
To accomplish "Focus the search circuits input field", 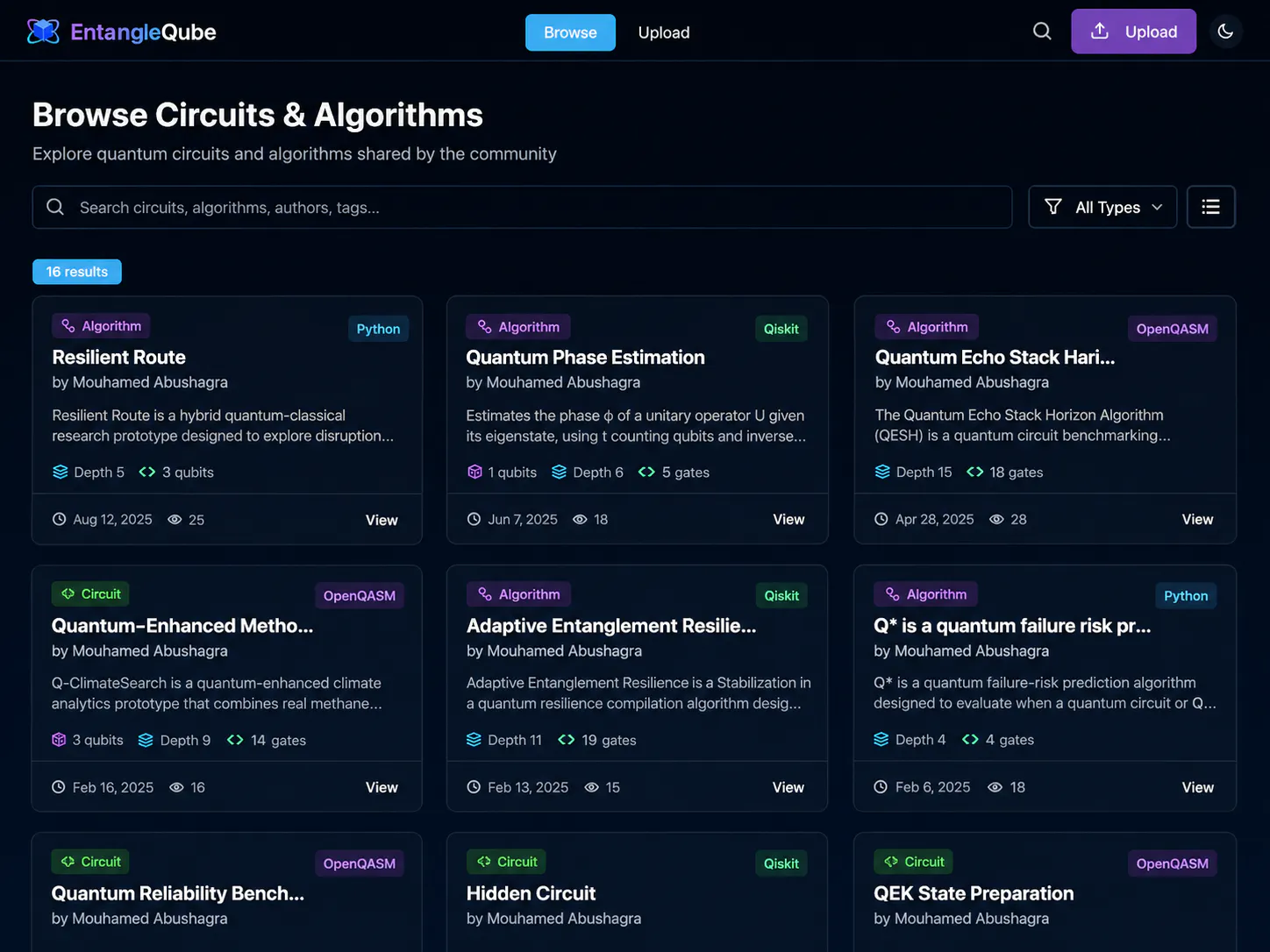I will point(523,207).
